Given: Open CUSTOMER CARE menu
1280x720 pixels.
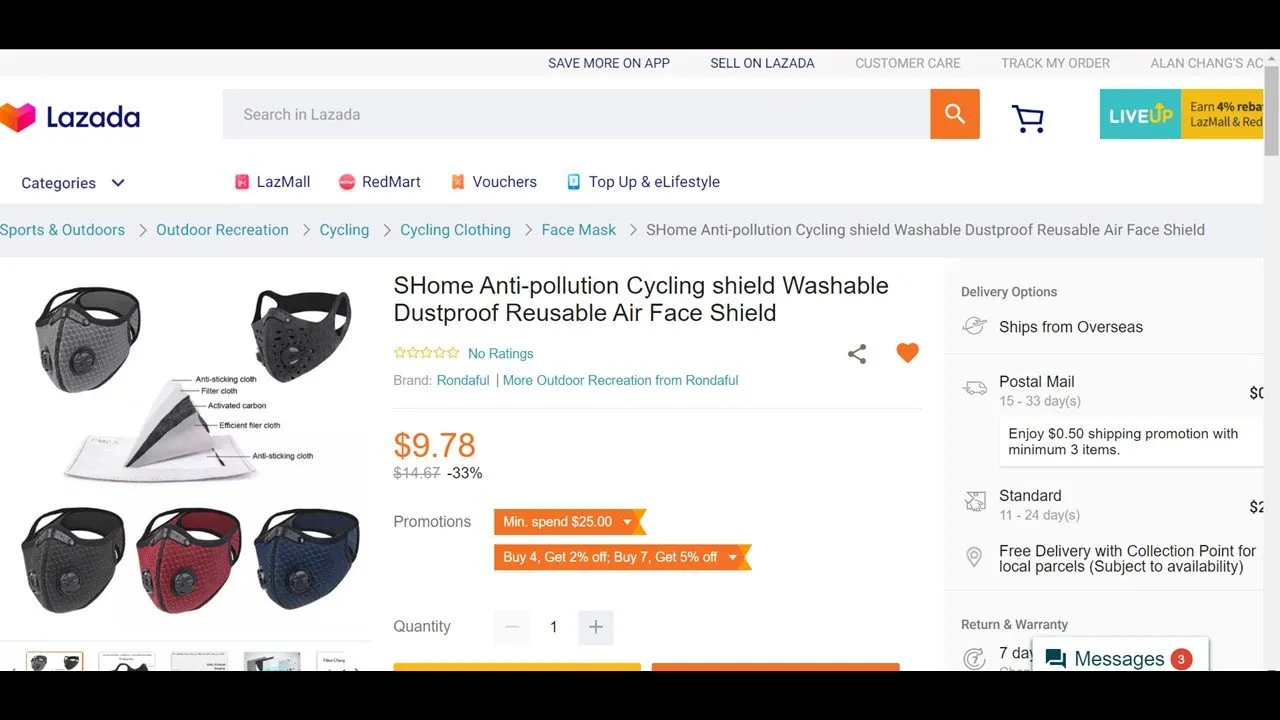Looking at the screenshot, I should coord(908,63).
